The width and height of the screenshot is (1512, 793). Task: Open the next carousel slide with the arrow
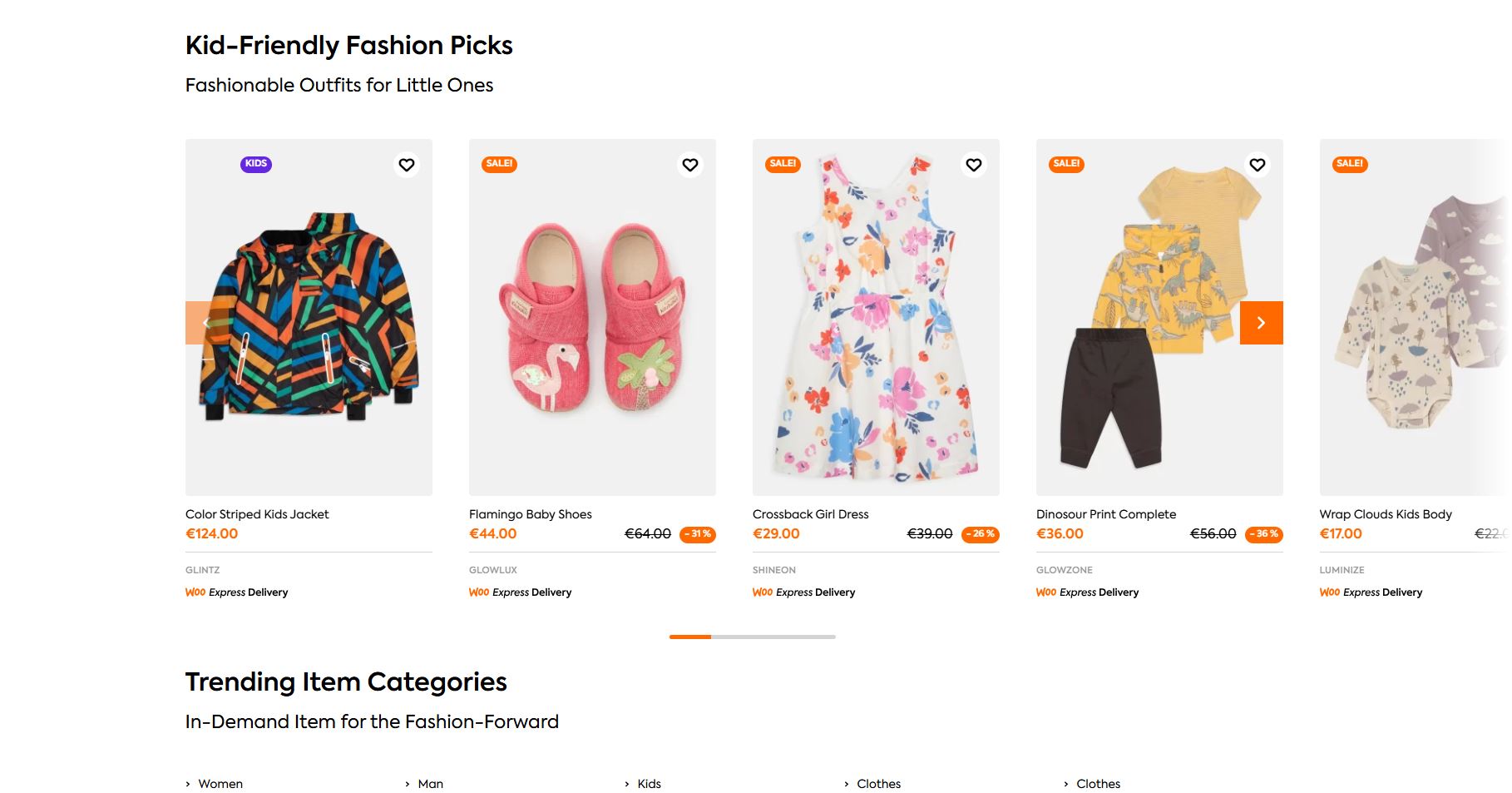coord(1262,323)
